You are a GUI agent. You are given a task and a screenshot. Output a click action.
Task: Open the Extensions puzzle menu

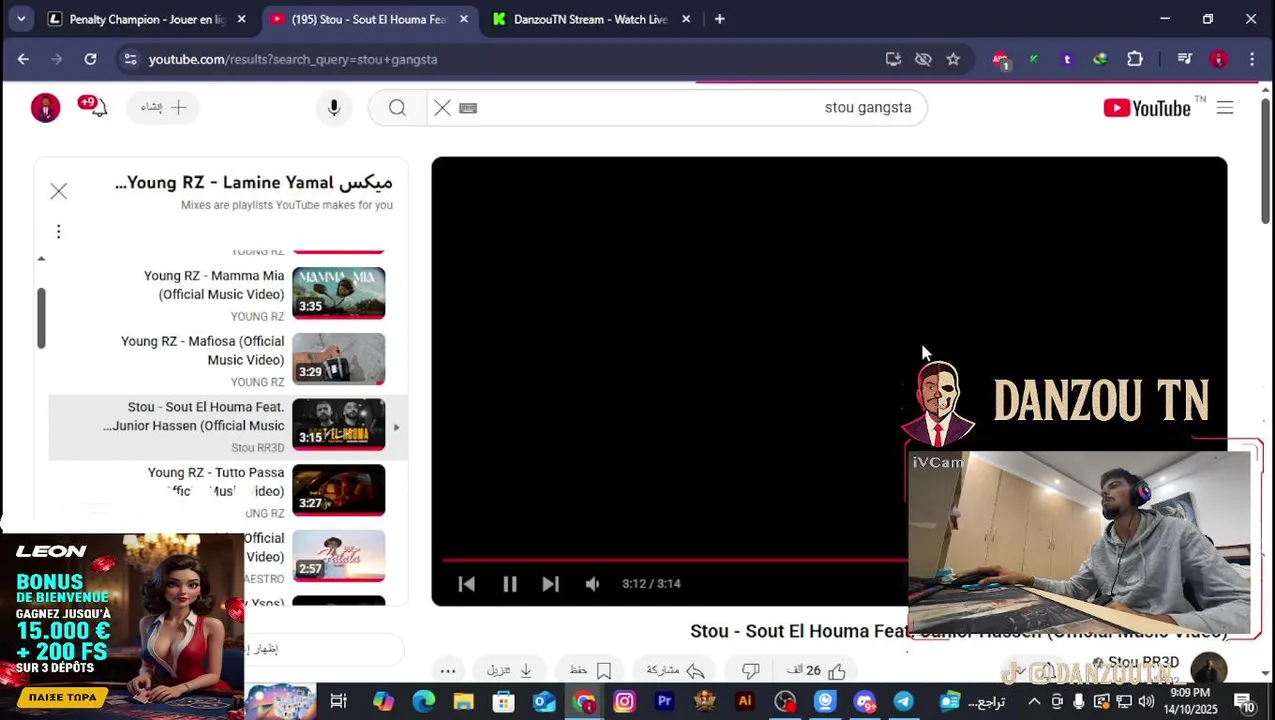1135,59
